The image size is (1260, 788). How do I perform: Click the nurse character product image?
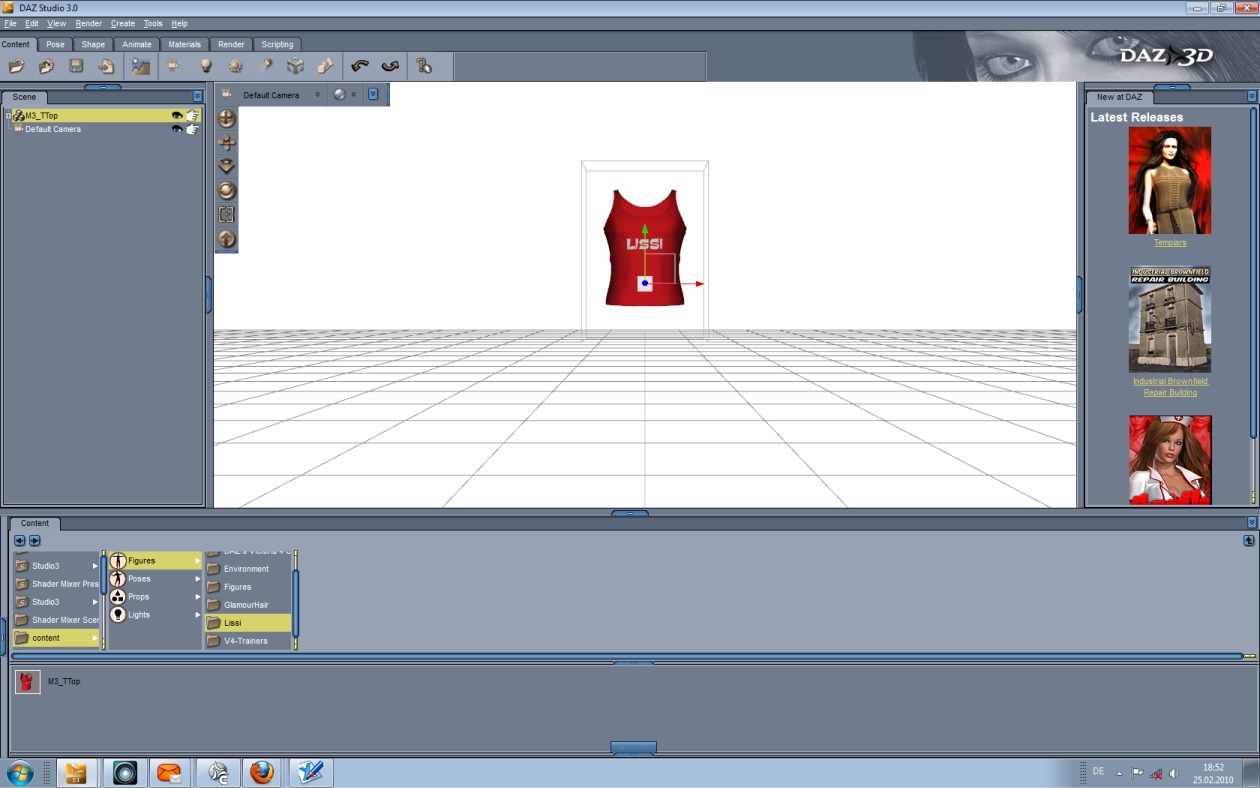pos(1169,460)
